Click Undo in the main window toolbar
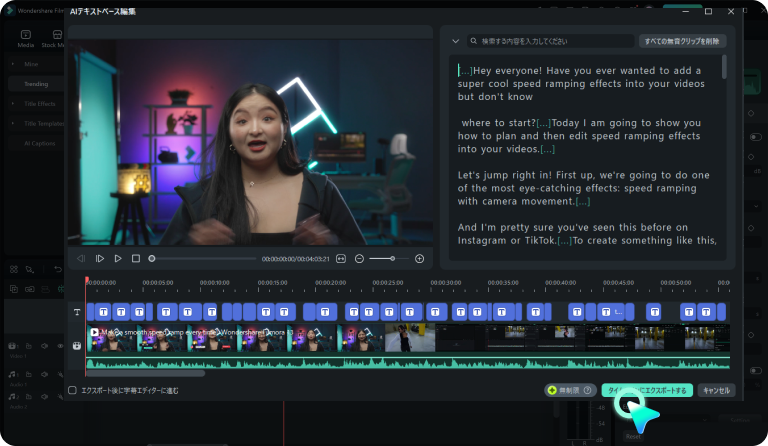The height and width of the screenshot is (446, 768). tap(58, 269)
